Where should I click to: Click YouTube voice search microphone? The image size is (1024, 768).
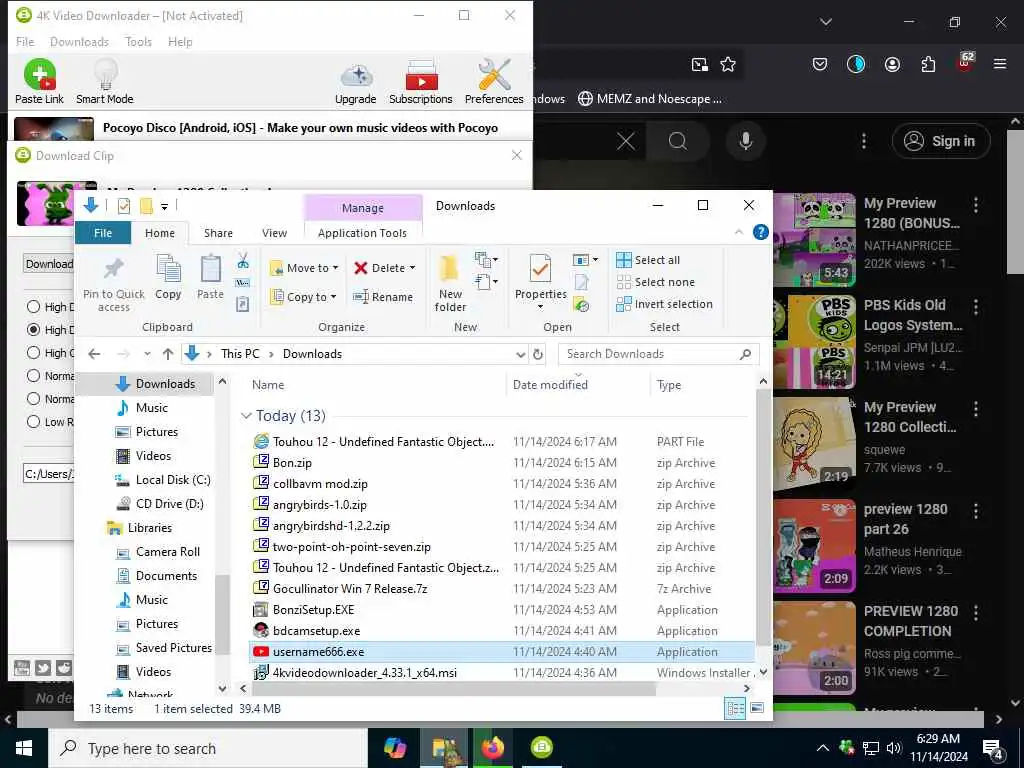745,141
